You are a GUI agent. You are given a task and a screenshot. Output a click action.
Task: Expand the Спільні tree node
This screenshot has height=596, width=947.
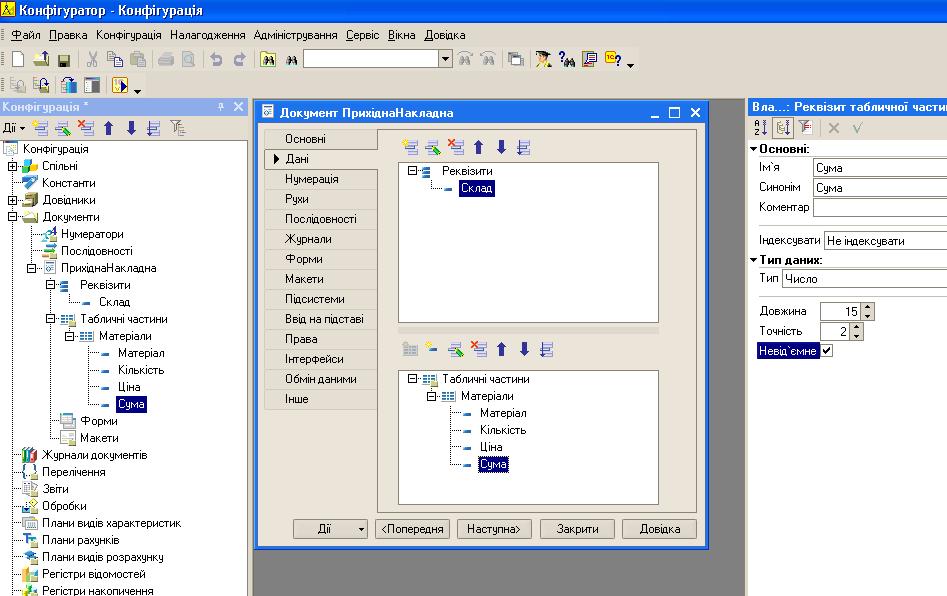(12, 166)
